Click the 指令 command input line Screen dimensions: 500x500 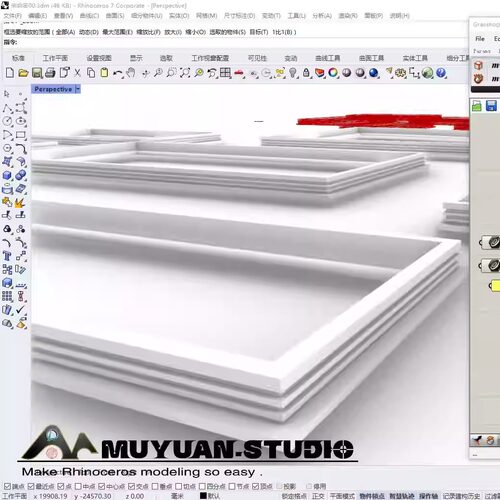tap(235, 42)
